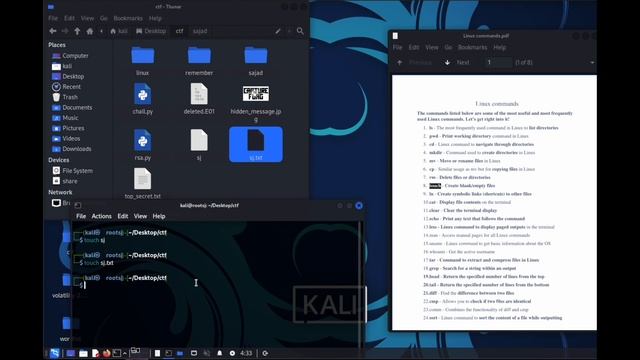
Task: Open Thunar Go menu
Action: coord(104,18)
